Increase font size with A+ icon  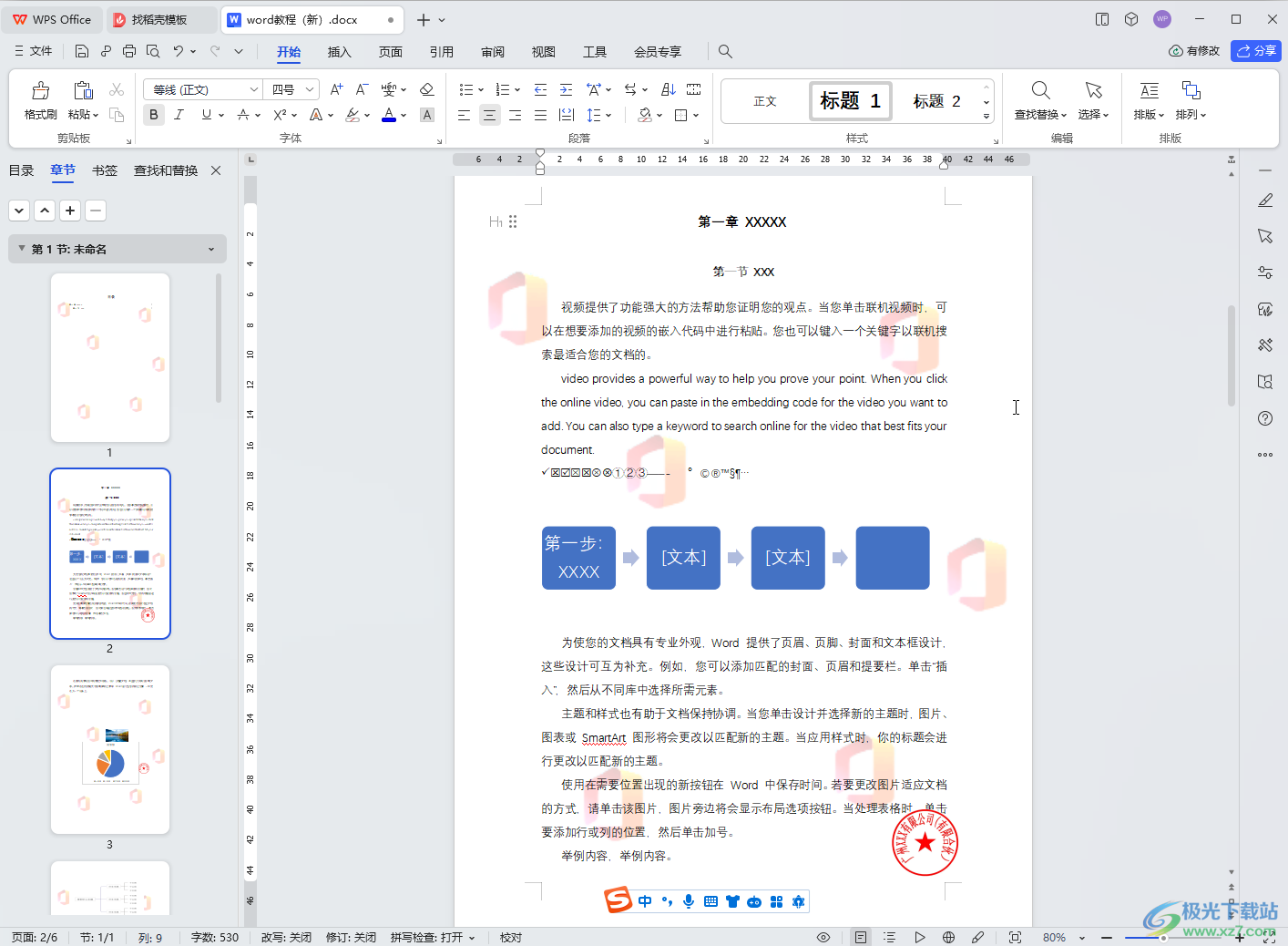click(x=336, y=89)
